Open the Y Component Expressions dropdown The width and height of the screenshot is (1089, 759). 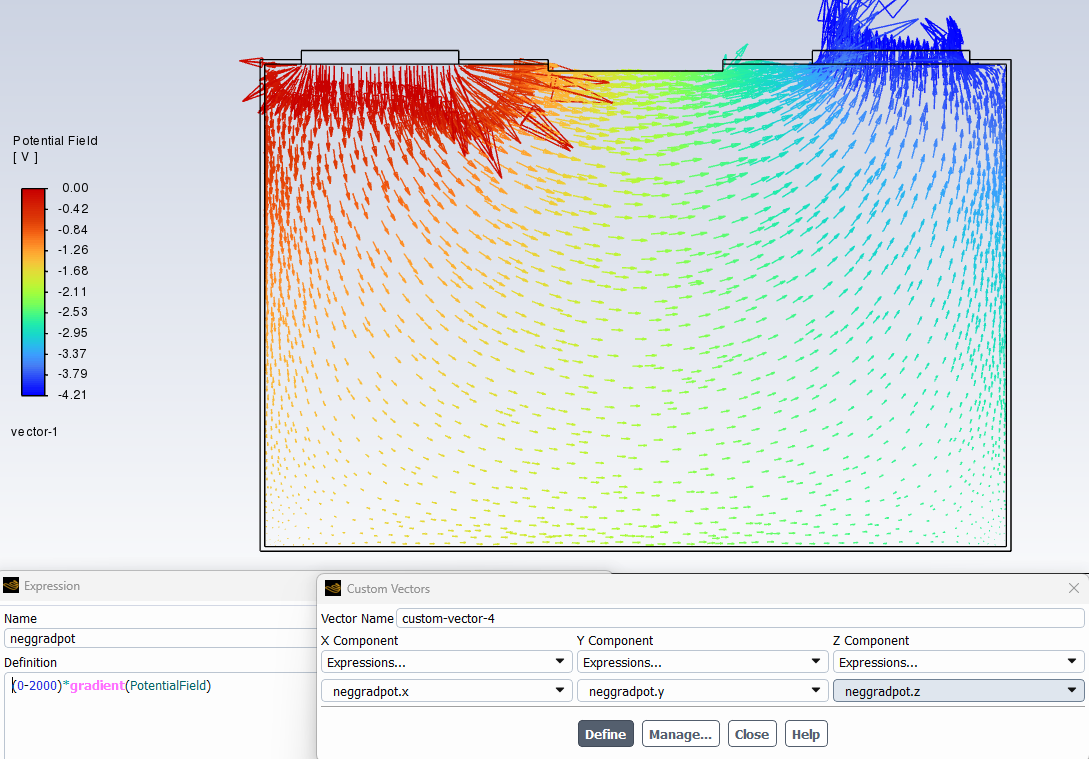tap(702, 661)
